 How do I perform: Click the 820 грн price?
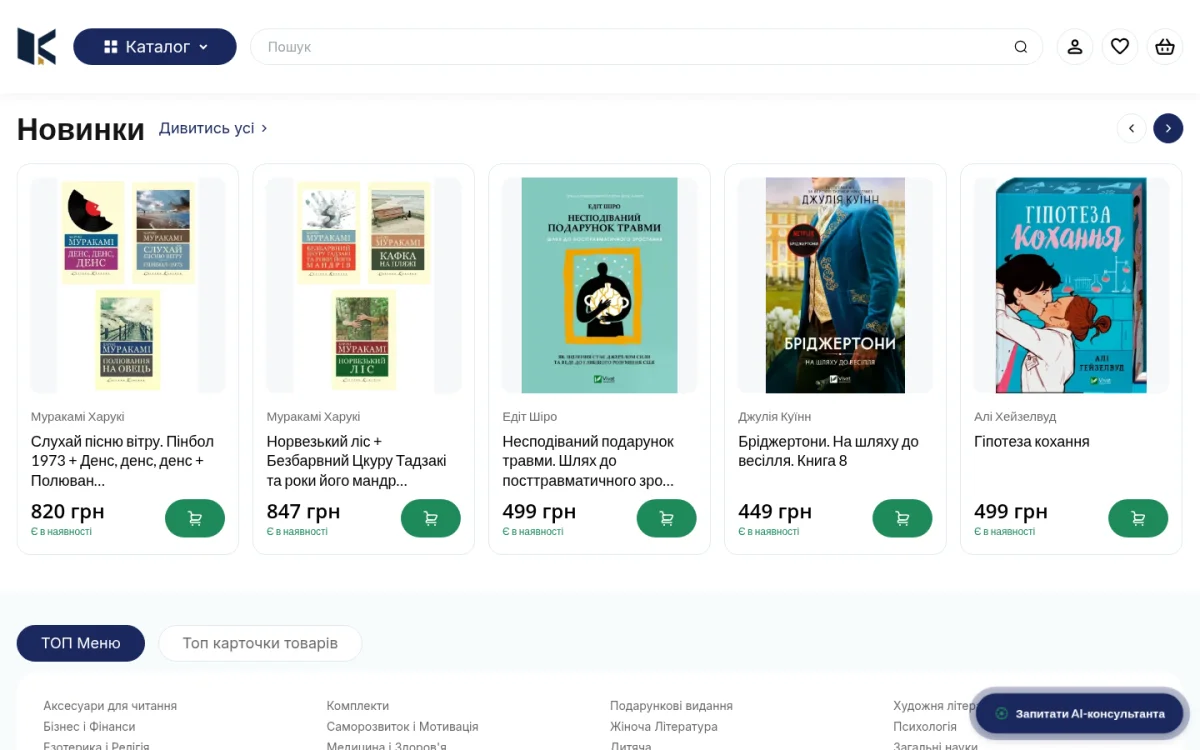(x=68, y=512)
